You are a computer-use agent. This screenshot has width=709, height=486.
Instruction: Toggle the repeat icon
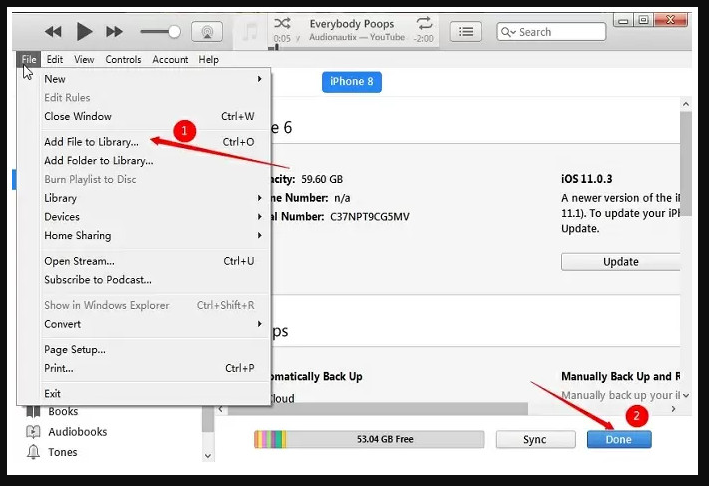point(424,23)
